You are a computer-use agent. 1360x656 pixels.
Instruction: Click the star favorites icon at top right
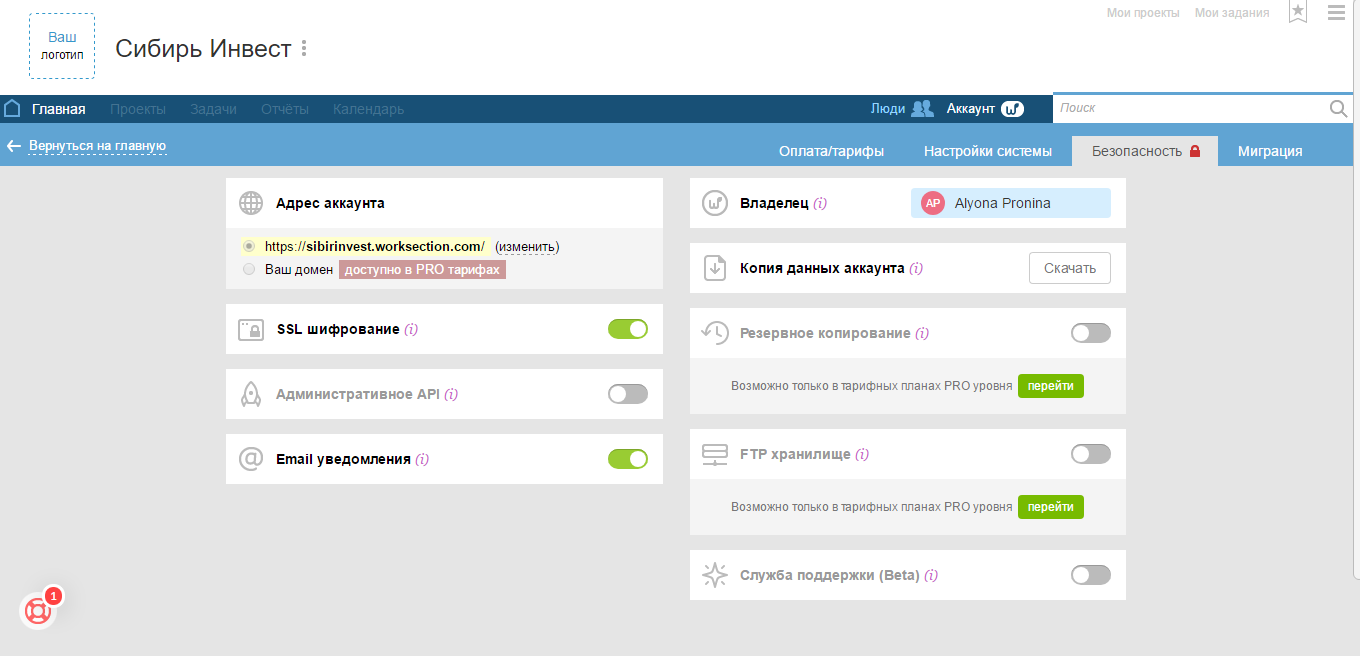click(x=1297, y=12)
